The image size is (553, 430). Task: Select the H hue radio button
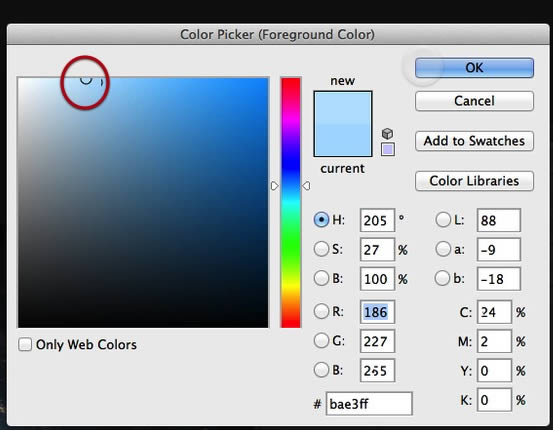321,220
